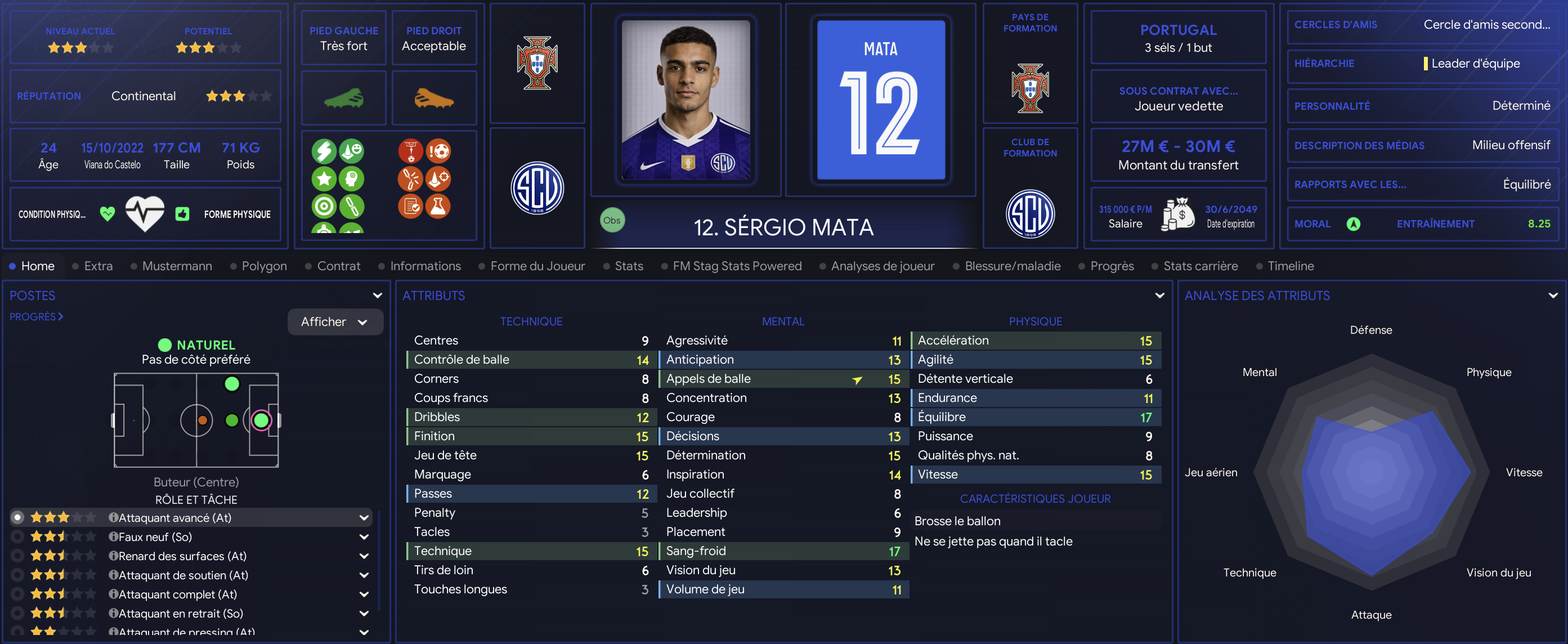Click the green thumbs-up match sharpness icon
The width and height of the screenshot is (1568, 644).
[x=182, y=214]
